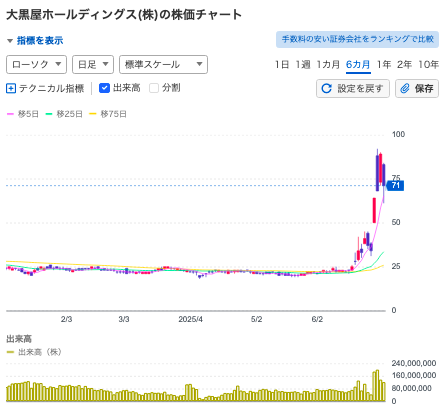Switch to the 1カ月 period tab
The width and height of the screenshot is (447, 404).
pos(328,64)
